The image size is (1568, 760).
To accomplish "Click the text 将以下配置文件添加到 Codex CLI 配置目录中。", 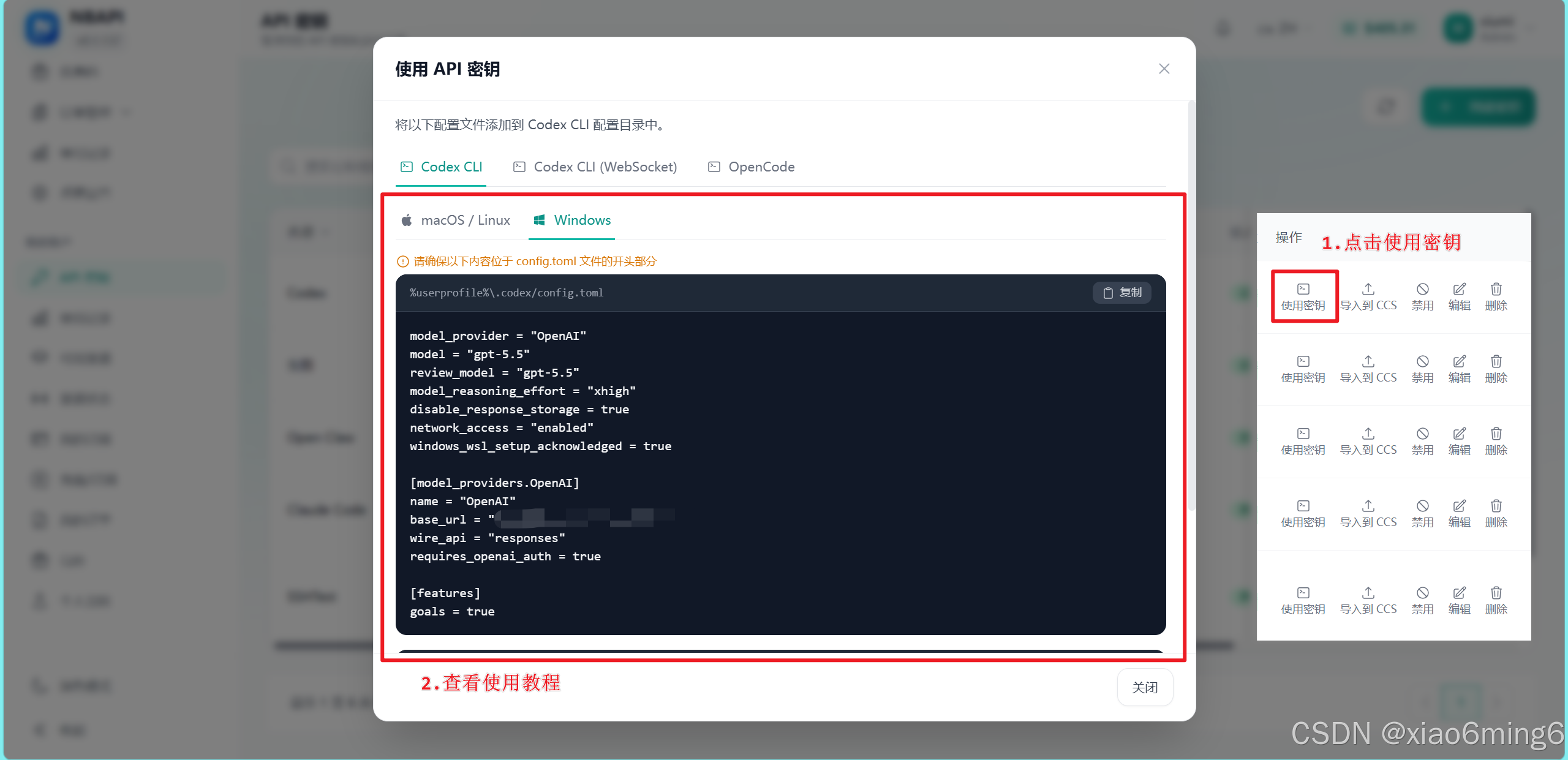I will [532, 125].
